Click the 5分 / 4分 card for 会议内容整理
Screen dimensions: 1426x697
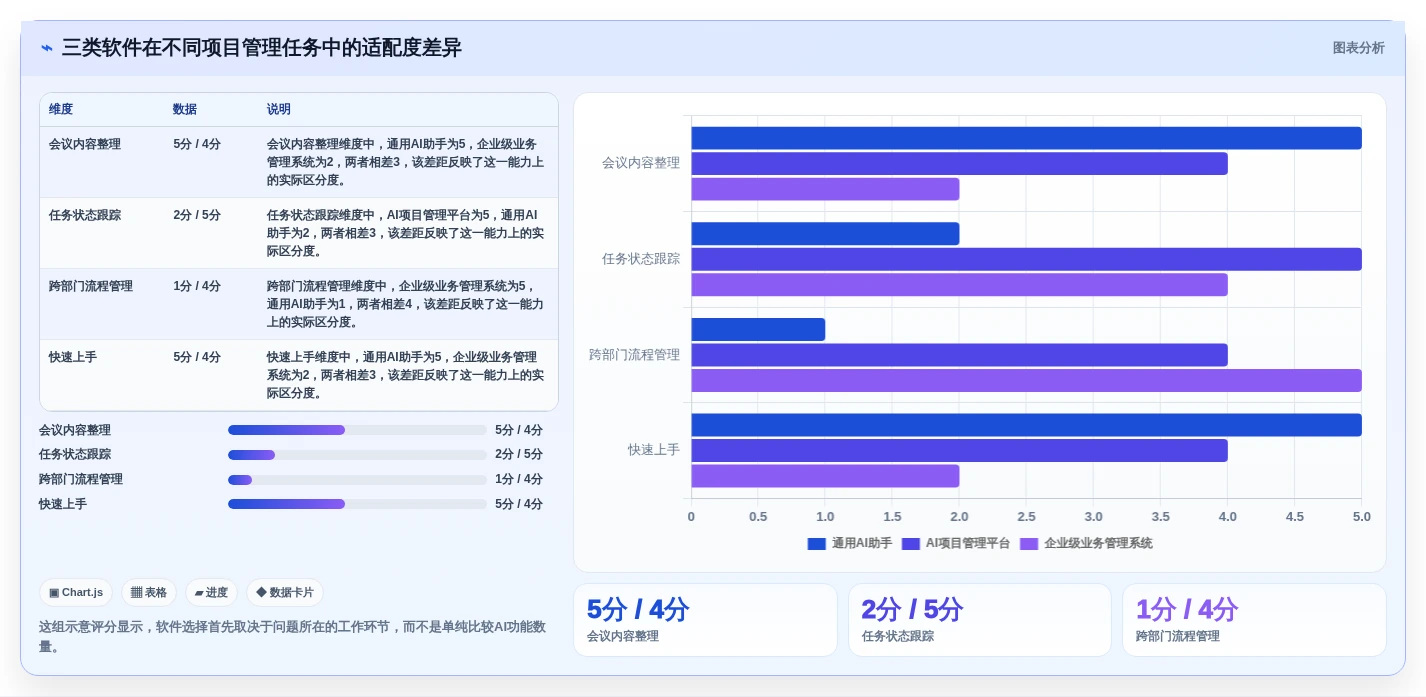pyautogui.click(x=705, y=620)
